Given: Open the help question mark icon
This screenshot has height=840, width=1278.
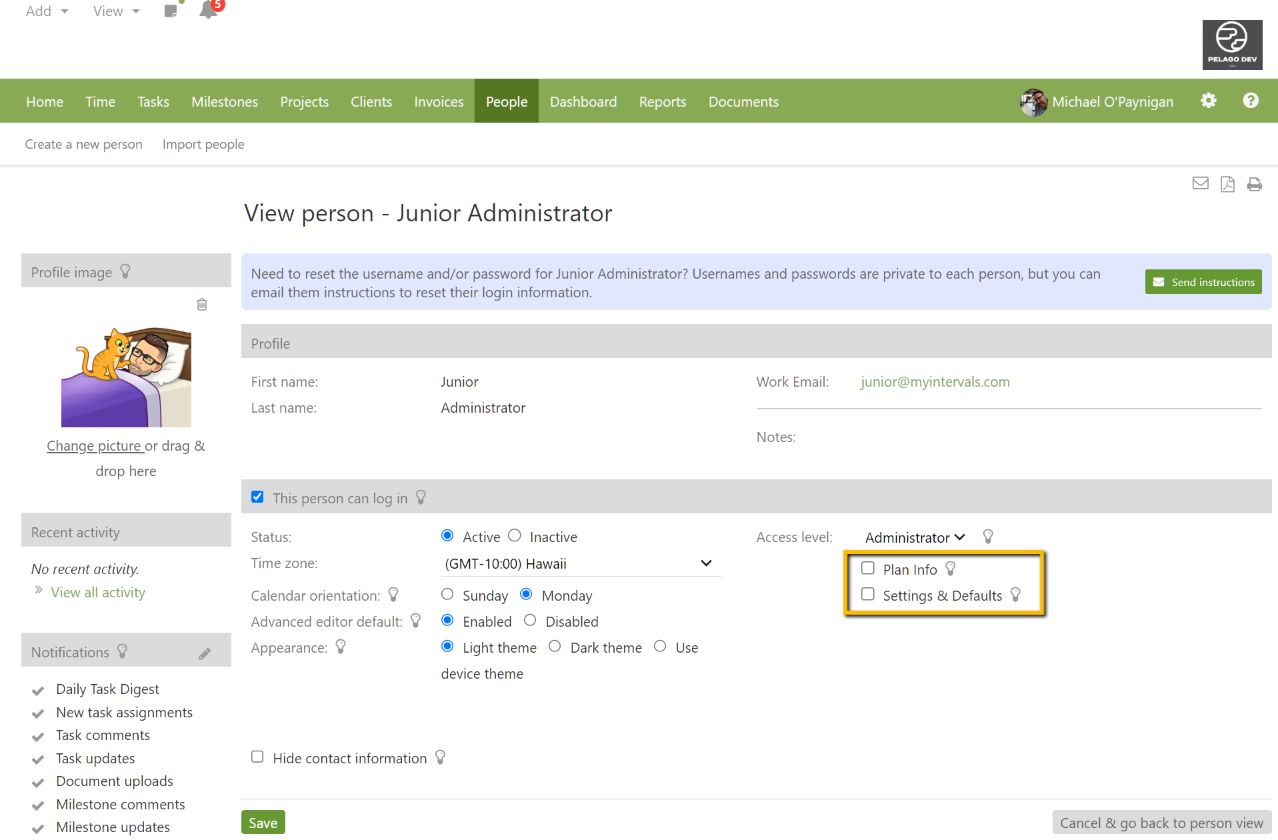Looking at the screenshot, I should click(x=1250, y=101).
